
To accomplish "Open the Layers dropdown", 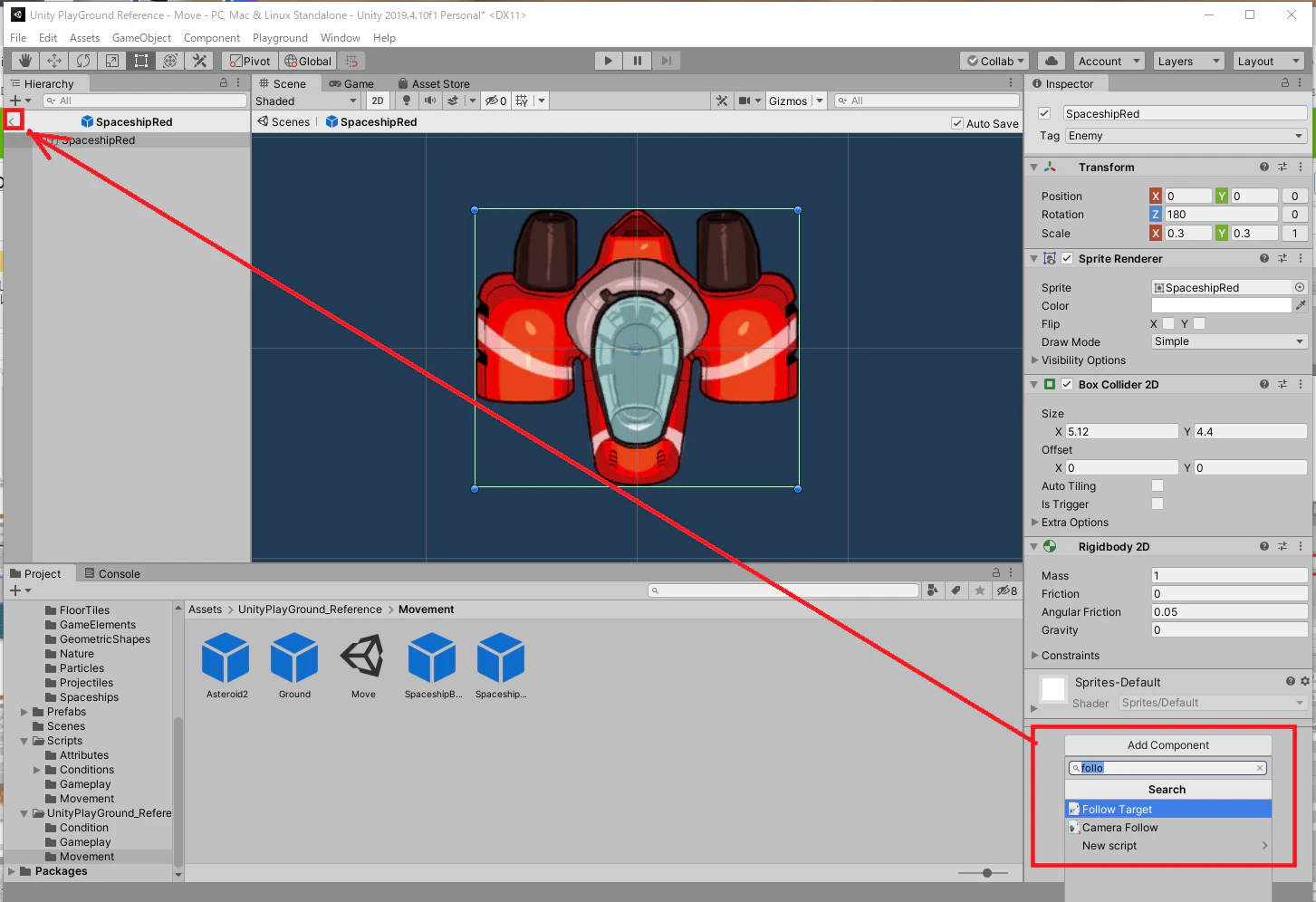I will (1189, 61).
